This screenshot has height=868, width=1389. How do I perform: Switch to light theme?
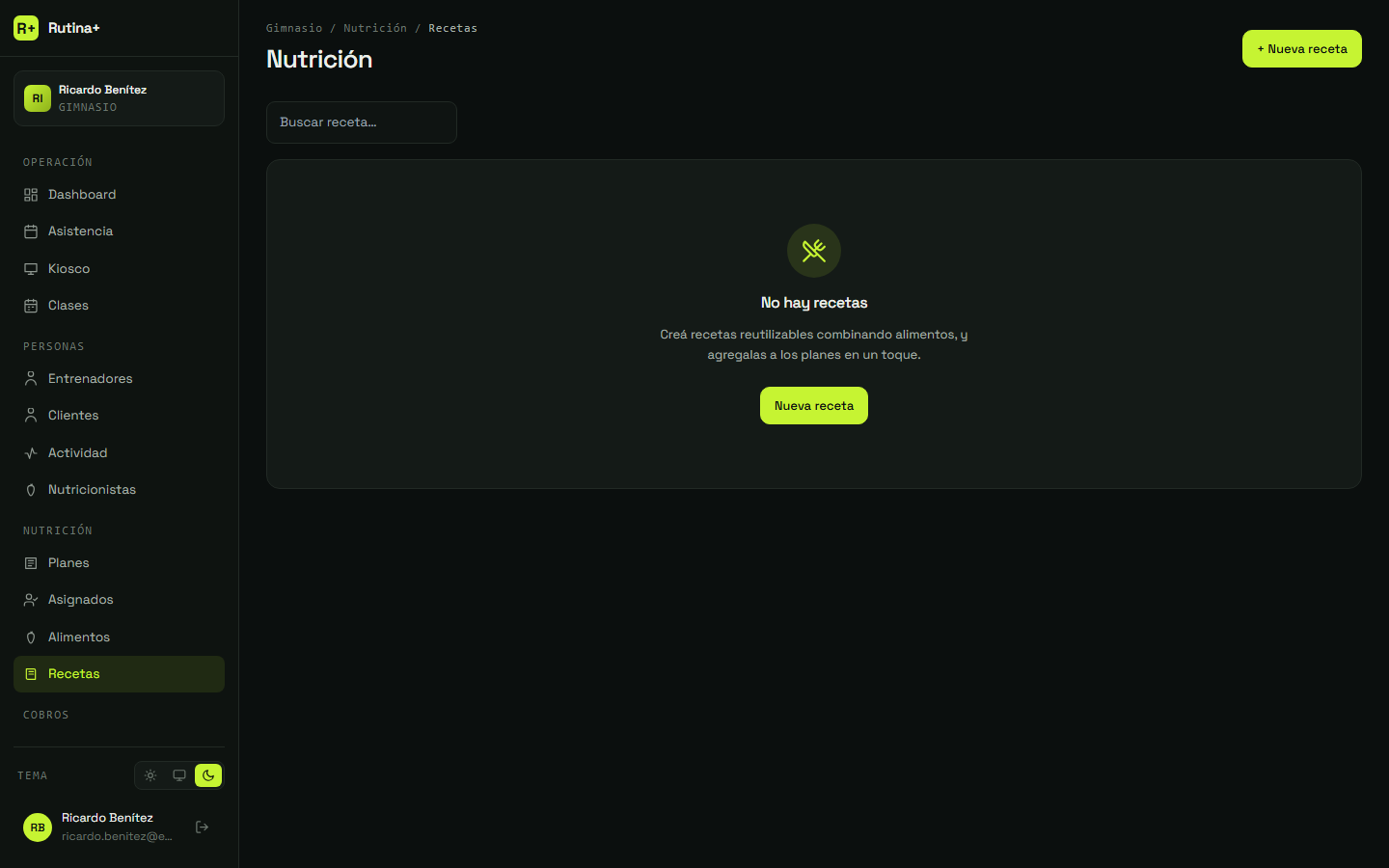tap(150, 775)
